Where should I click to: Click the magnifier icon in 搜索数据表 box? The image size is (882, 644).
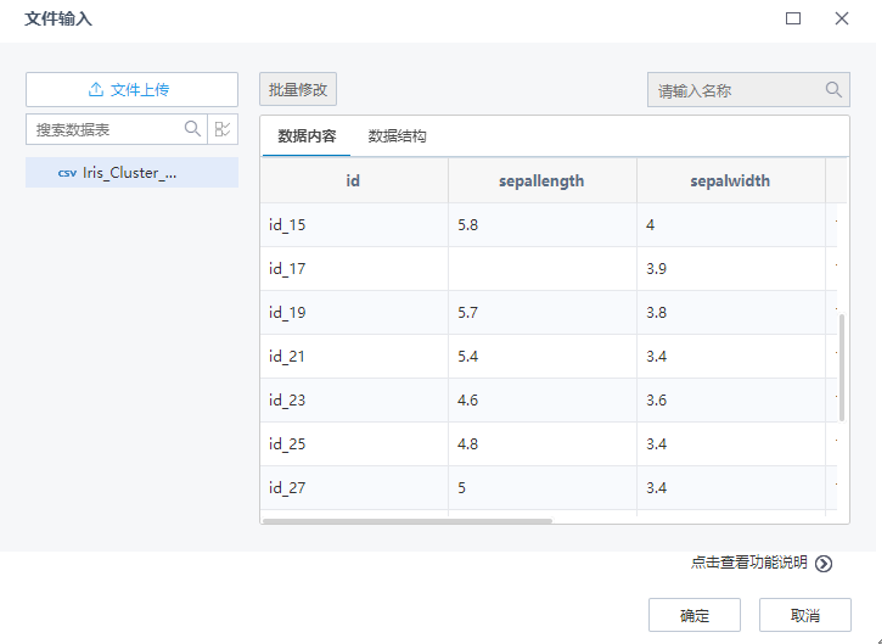191,129
